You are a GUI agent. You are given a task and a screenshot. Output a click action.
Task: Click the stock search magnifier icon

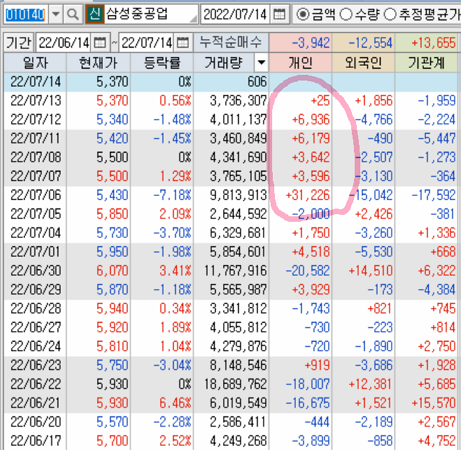click(73, 14)
